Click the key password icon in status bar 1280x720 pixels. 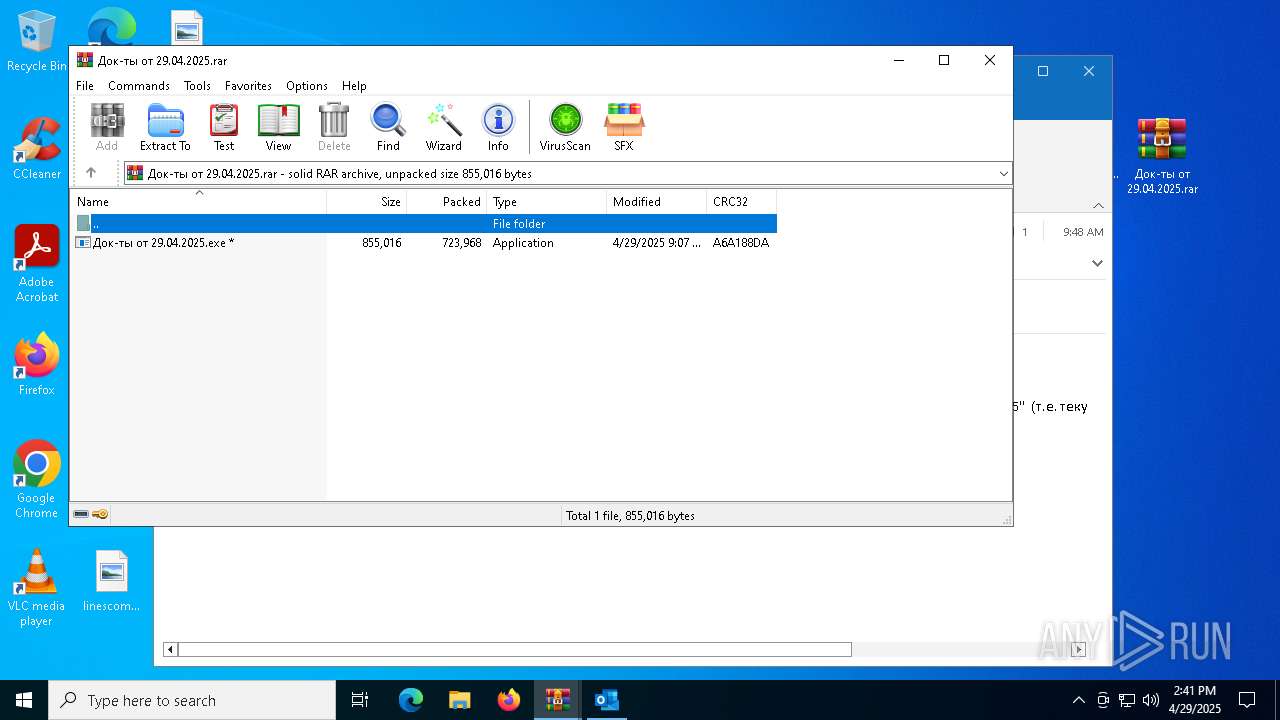click(x=100, y=514)
